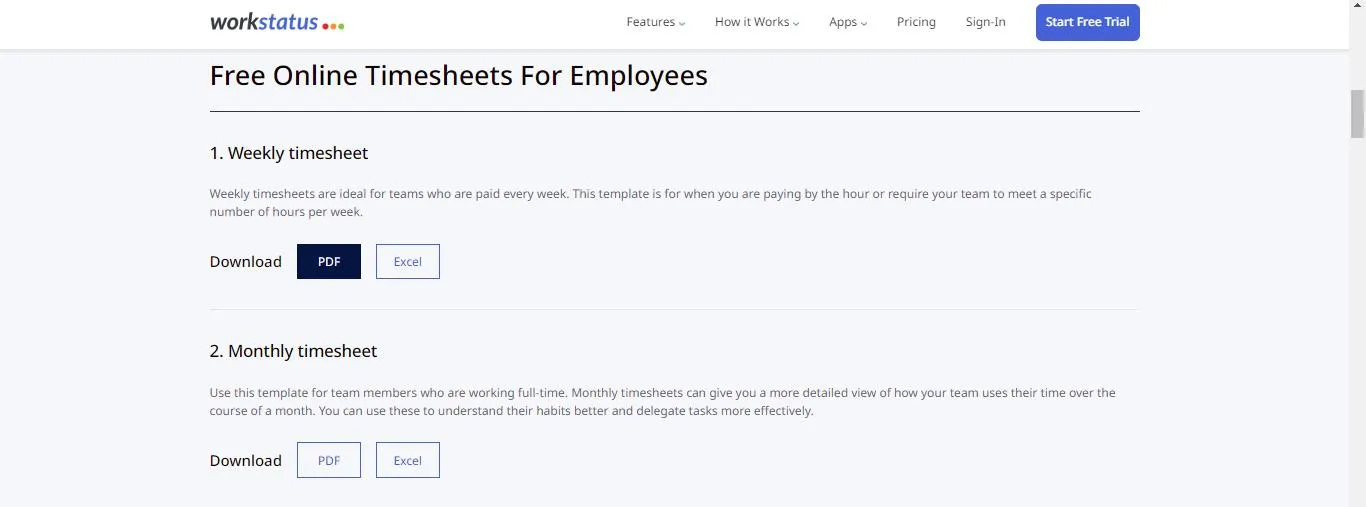Click the scrollbar track below the thumb

point(1357,320)
